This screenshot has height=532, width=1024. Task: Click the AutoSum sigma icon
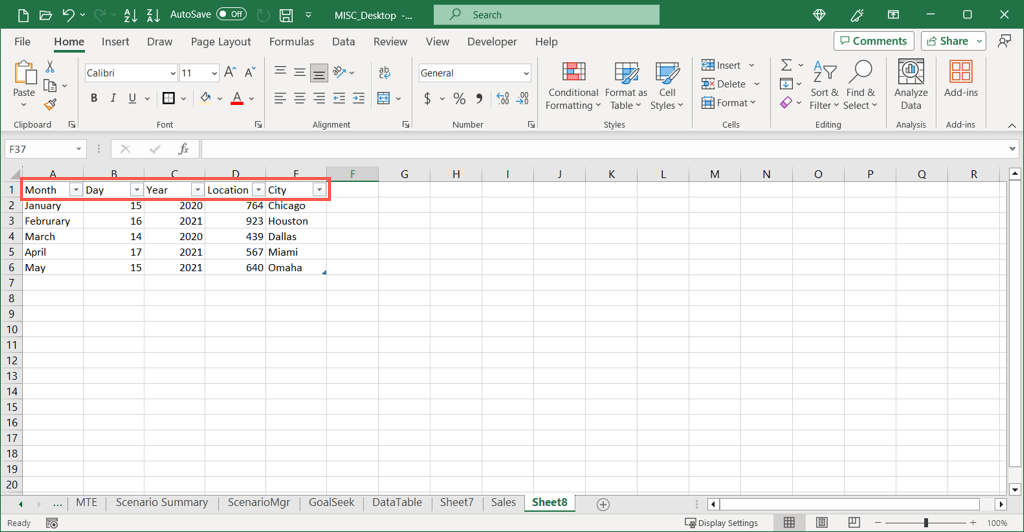[787, 65]
